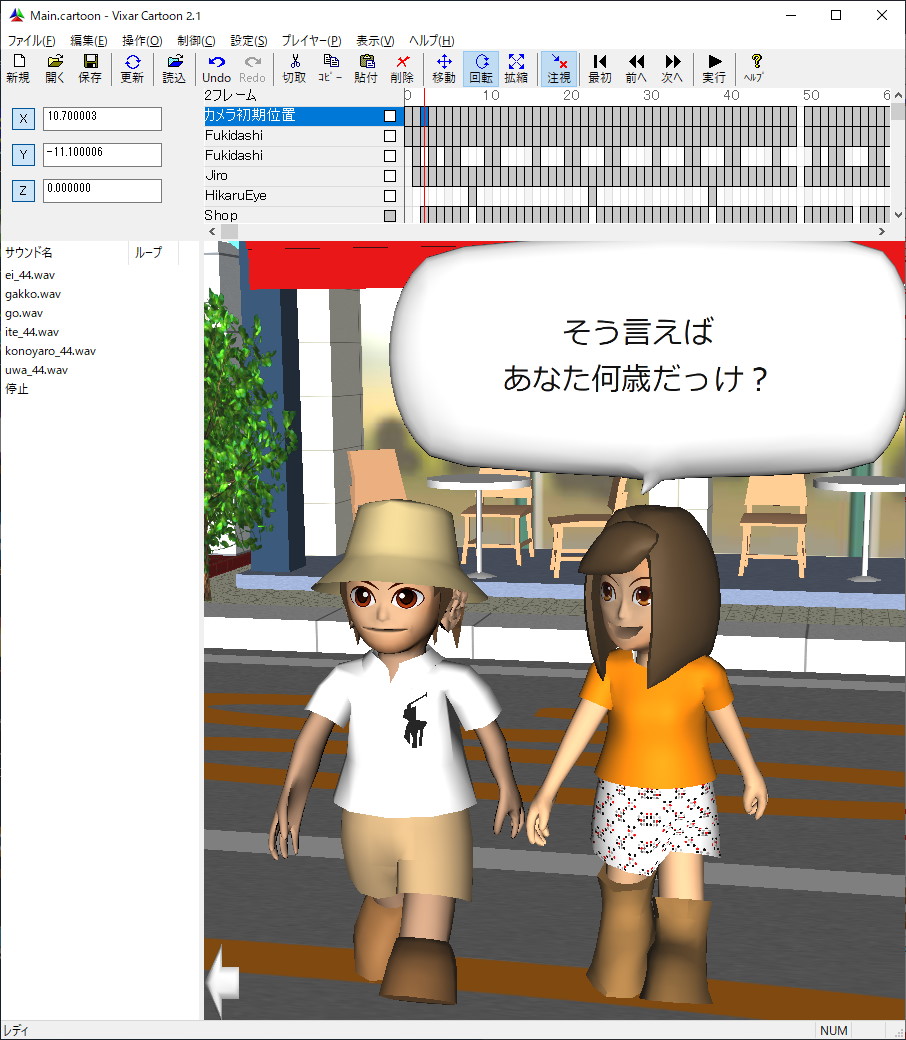The height and width of the screenshot is (1040, 906).
Task: Click the Y coordinate value field
Action: (x=102, y=155)
